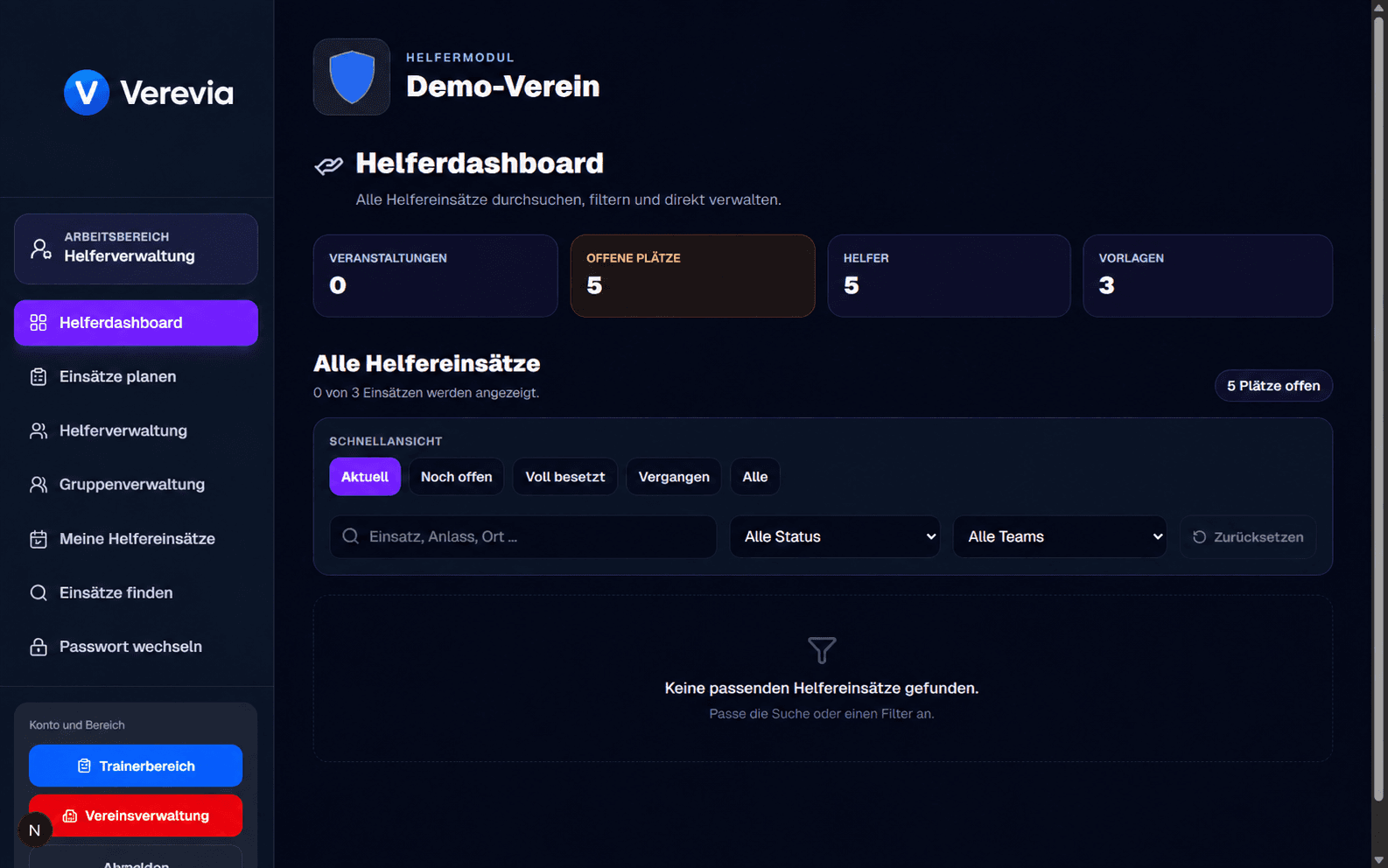
Task: Click the Veranstaltungen stat card
Action: [436, 276]
